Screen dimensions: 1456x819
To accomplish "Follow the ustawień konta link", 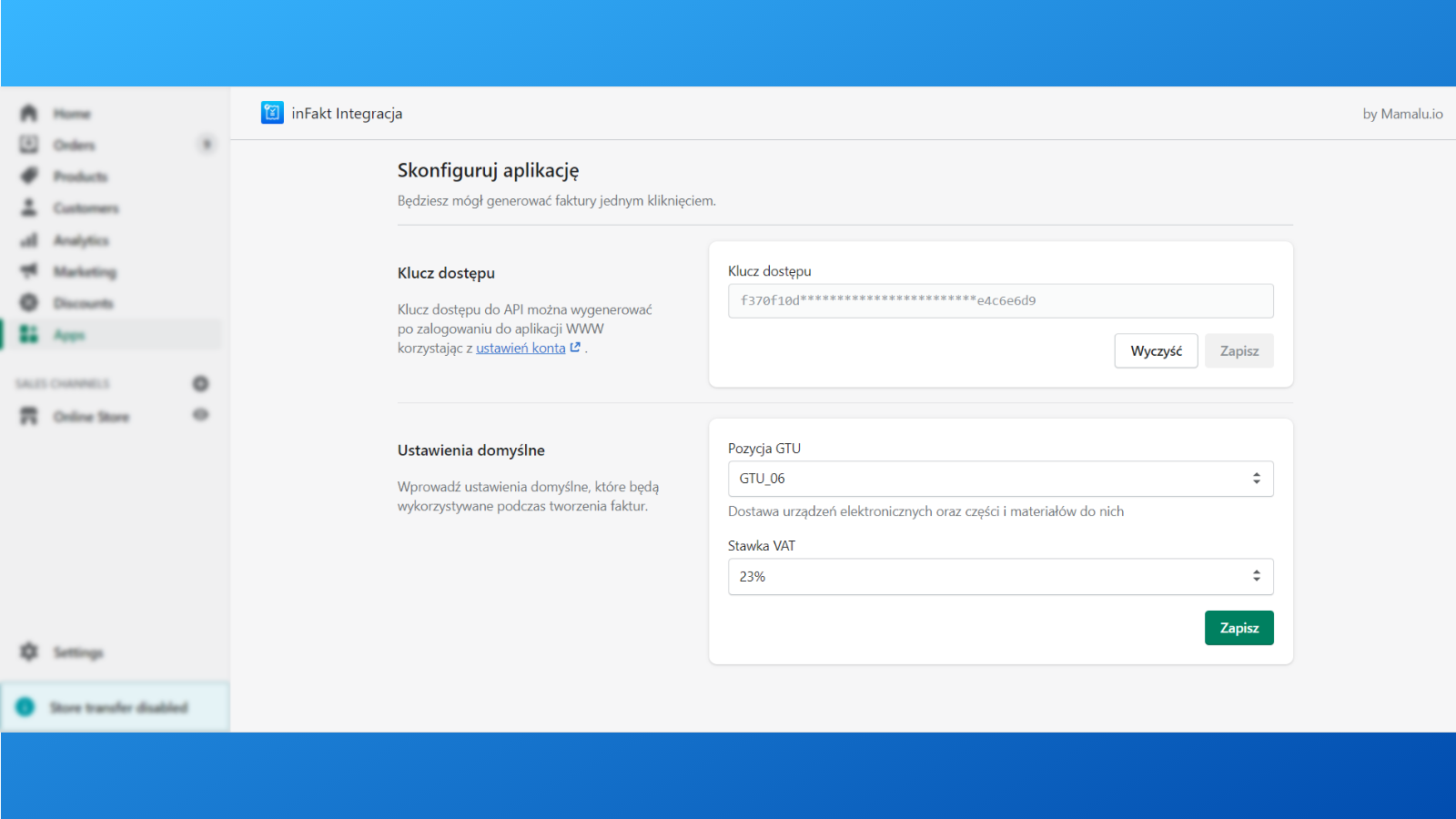I will (x=521, y=349).
